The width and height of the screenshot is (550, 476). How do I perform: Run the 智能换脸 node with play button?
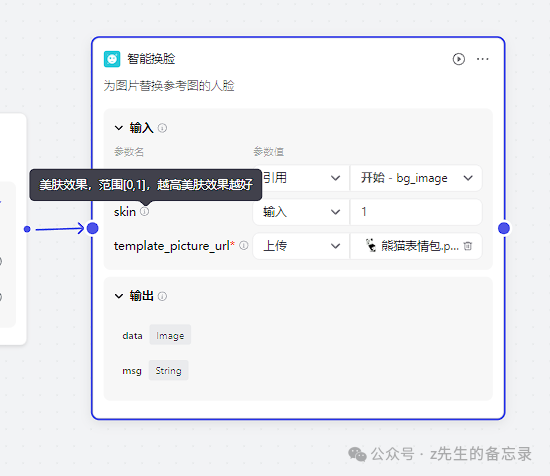[458, 59]
